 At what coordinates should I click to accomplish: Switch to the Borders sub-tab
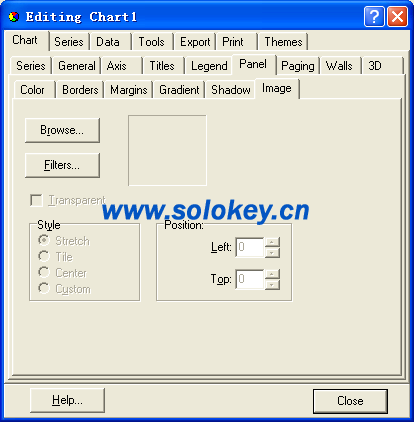80,90
